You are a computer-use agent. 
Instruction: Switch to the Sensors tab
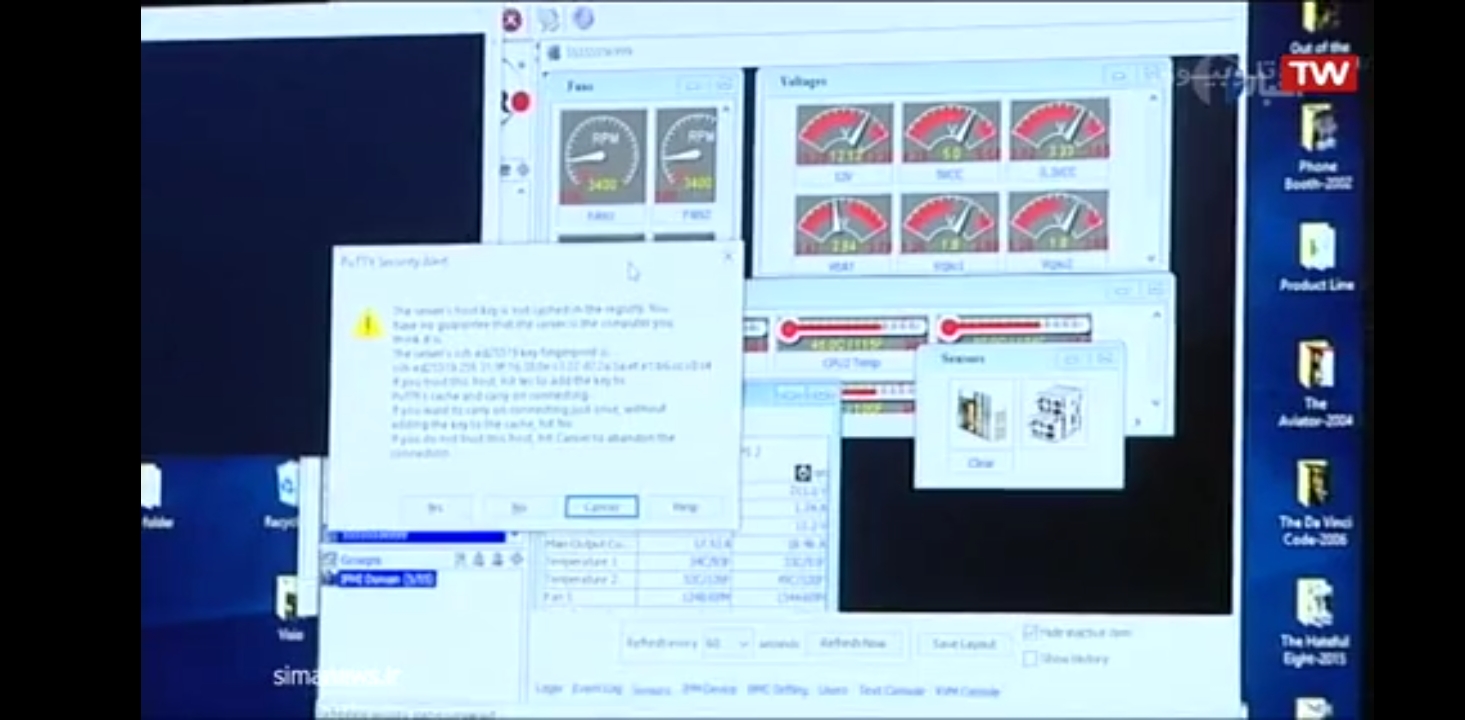pyautogui.click(x=651, y=690)
